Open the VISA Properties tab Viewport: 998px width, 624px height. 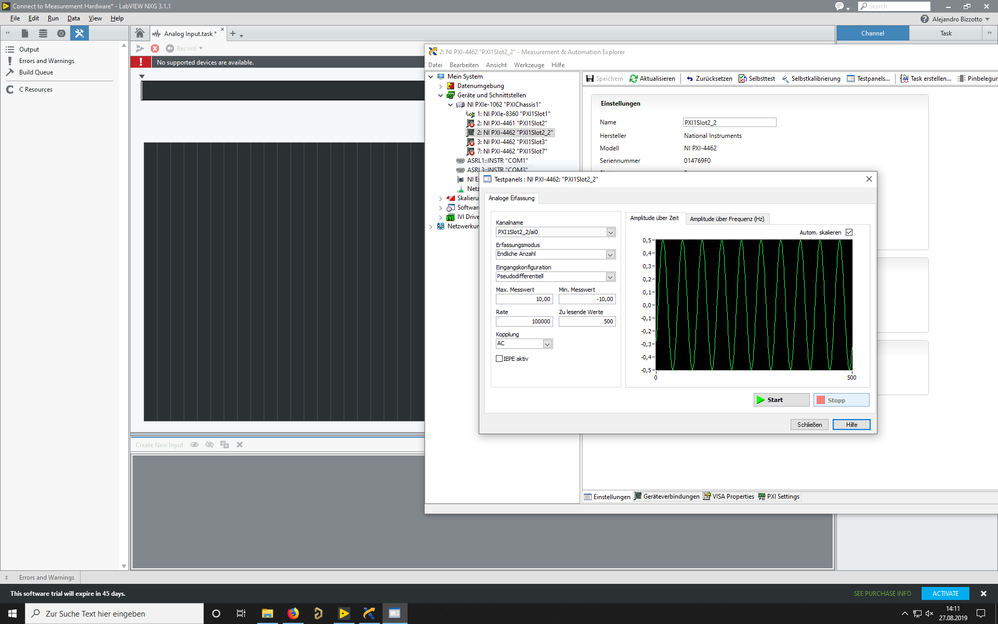(x=729, y=497)
